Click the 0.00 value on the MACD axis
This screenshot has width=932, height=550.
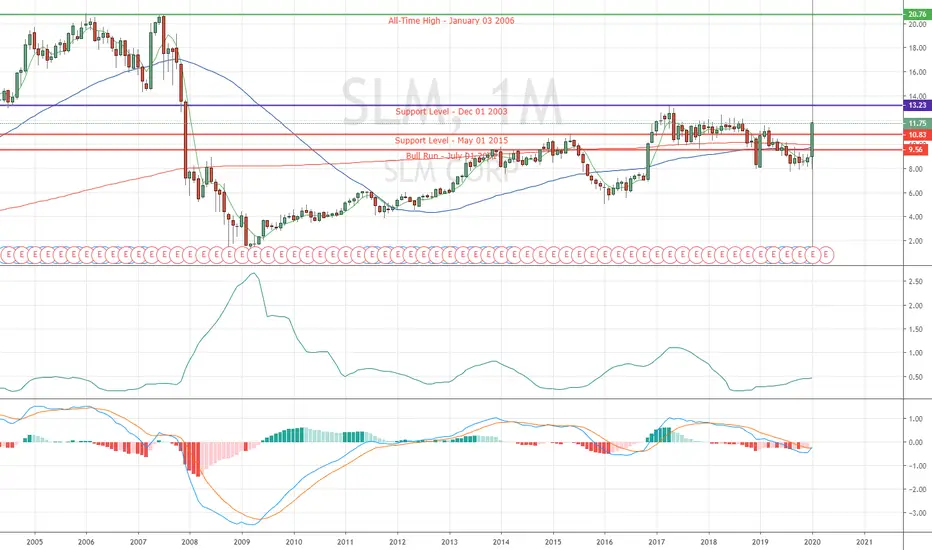coord(915,442)
